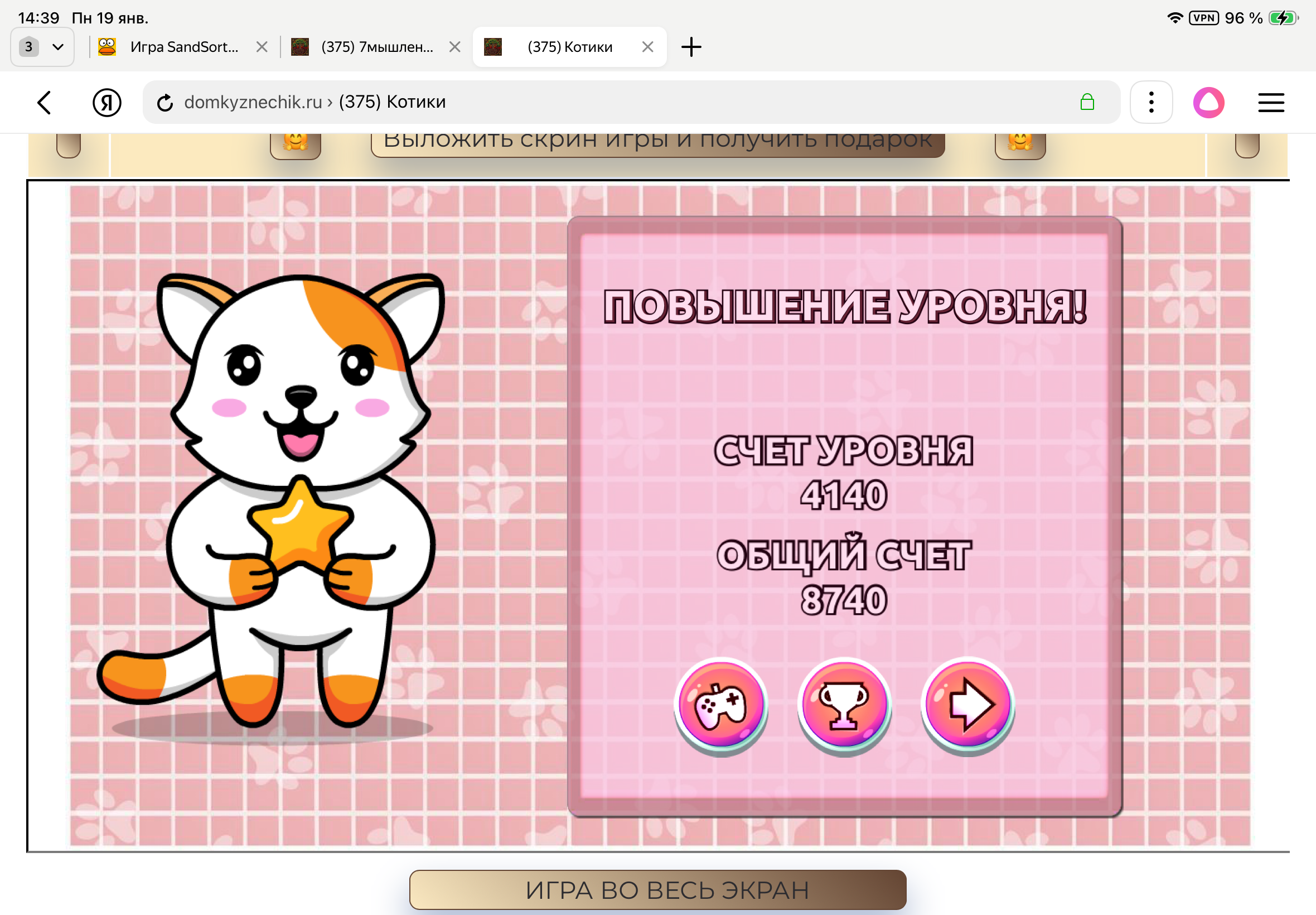
Task: Open the hamburger browser menu
Action: click(1270, 103)
